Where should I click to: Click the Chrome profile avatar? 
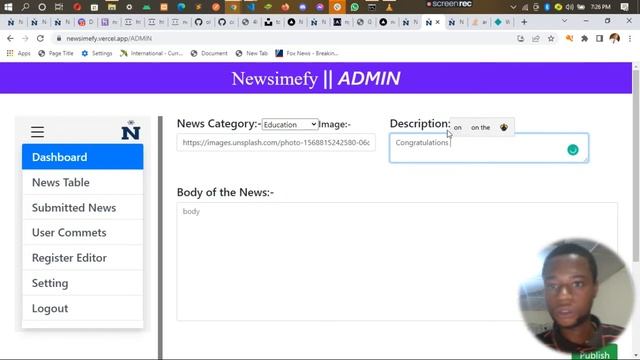click(x=615, y=38)
